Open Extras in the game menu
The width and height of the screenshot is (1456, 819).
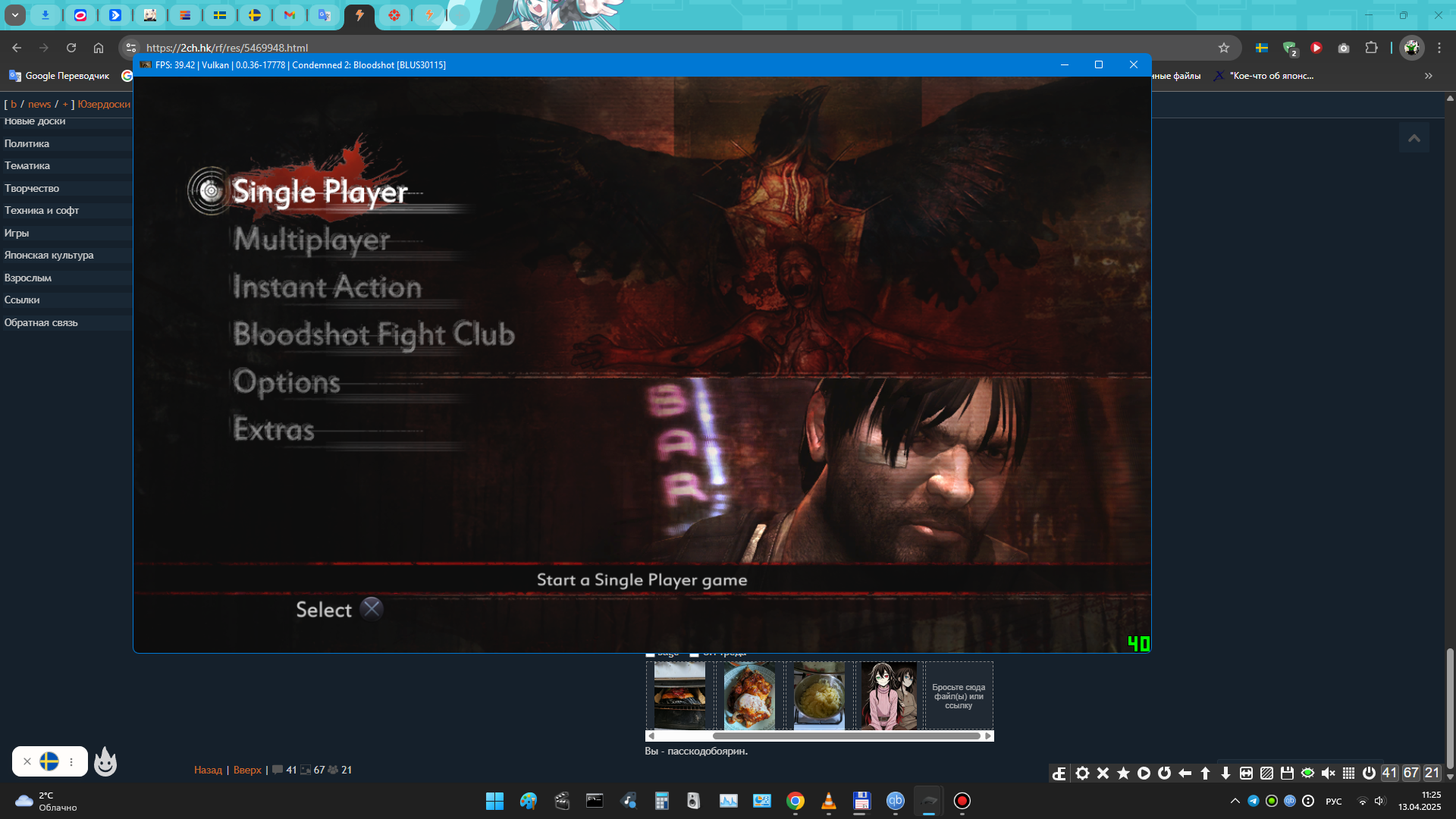click(x=274, y=429)
